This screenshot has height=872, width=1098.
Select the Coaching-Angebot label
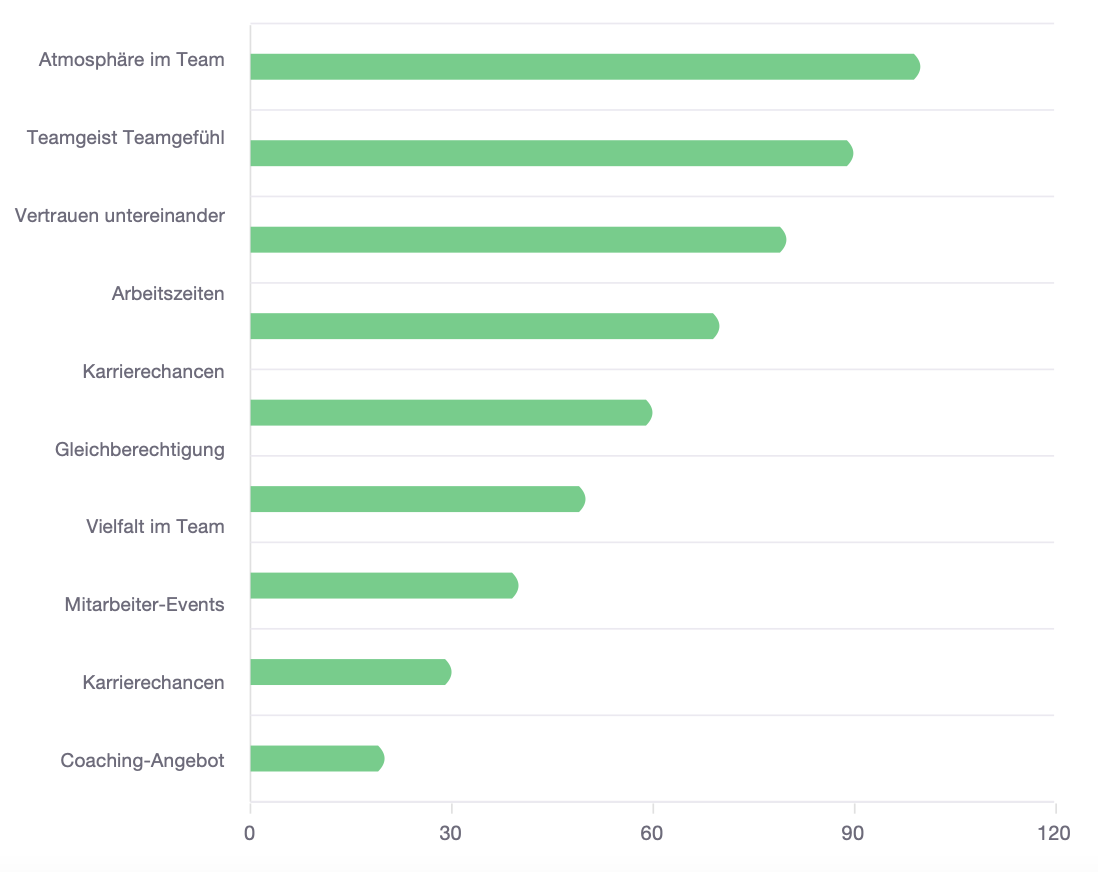pos(142,760)
